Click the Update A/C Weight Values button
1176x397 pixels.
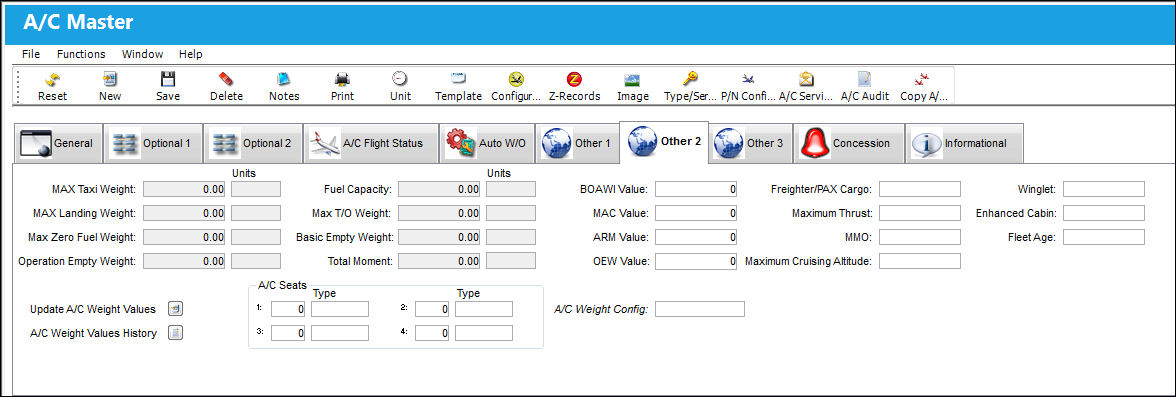176,308
